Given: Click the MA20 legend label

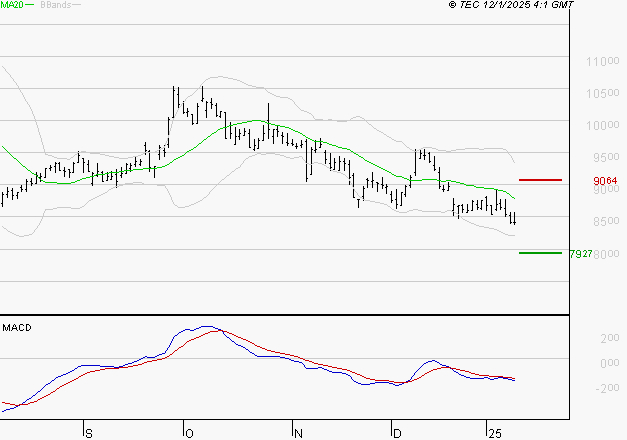Looking at the screenshot, I should pyautogui.click(x=12, y=5).
